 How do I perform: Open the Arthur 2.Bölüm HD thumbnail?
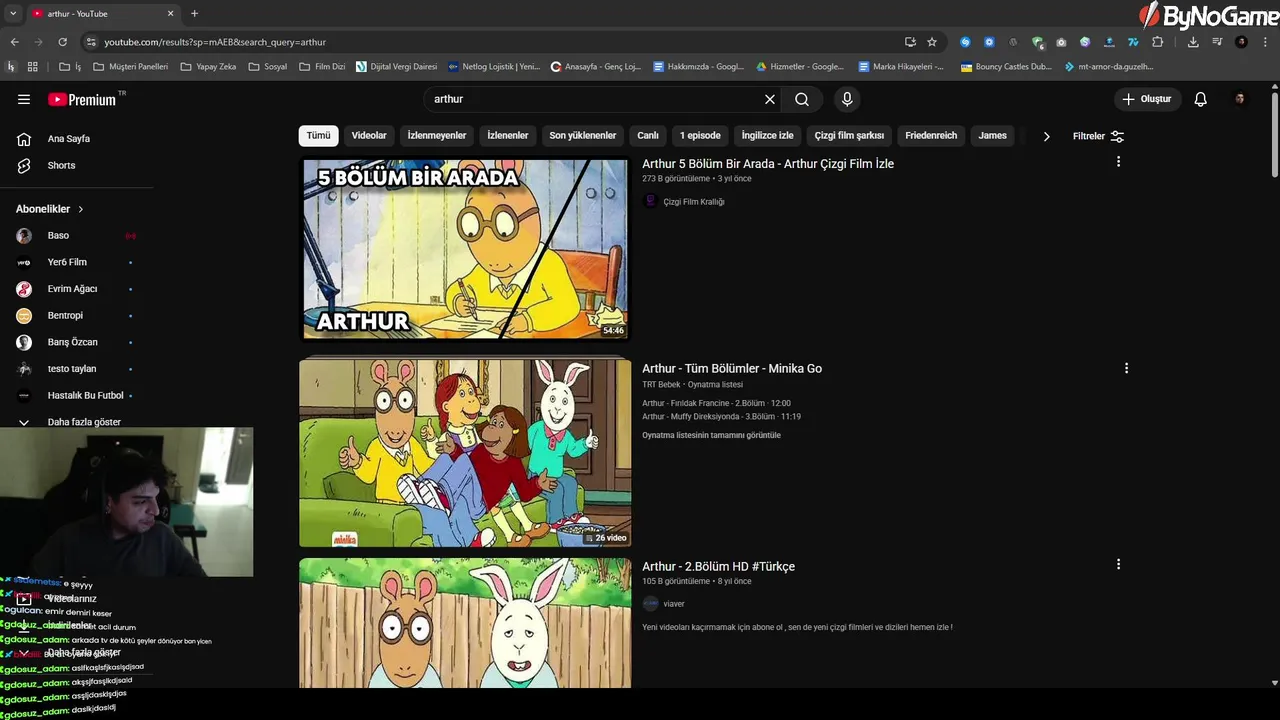[465, 623]
